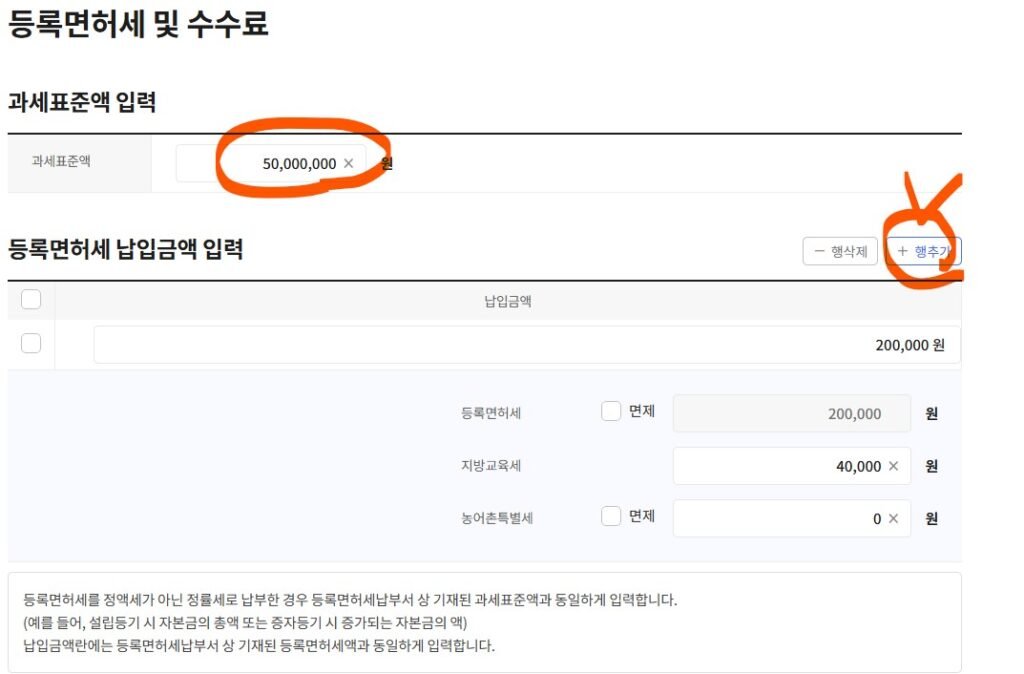Click the help note line starting 납입금액란에는
This screenshot has height=674, width=1024.
[x=259, y=645]
